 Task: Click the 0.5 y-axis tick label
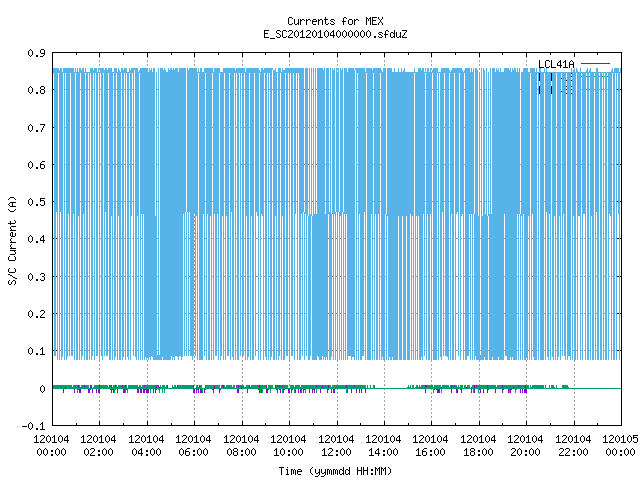36,202
